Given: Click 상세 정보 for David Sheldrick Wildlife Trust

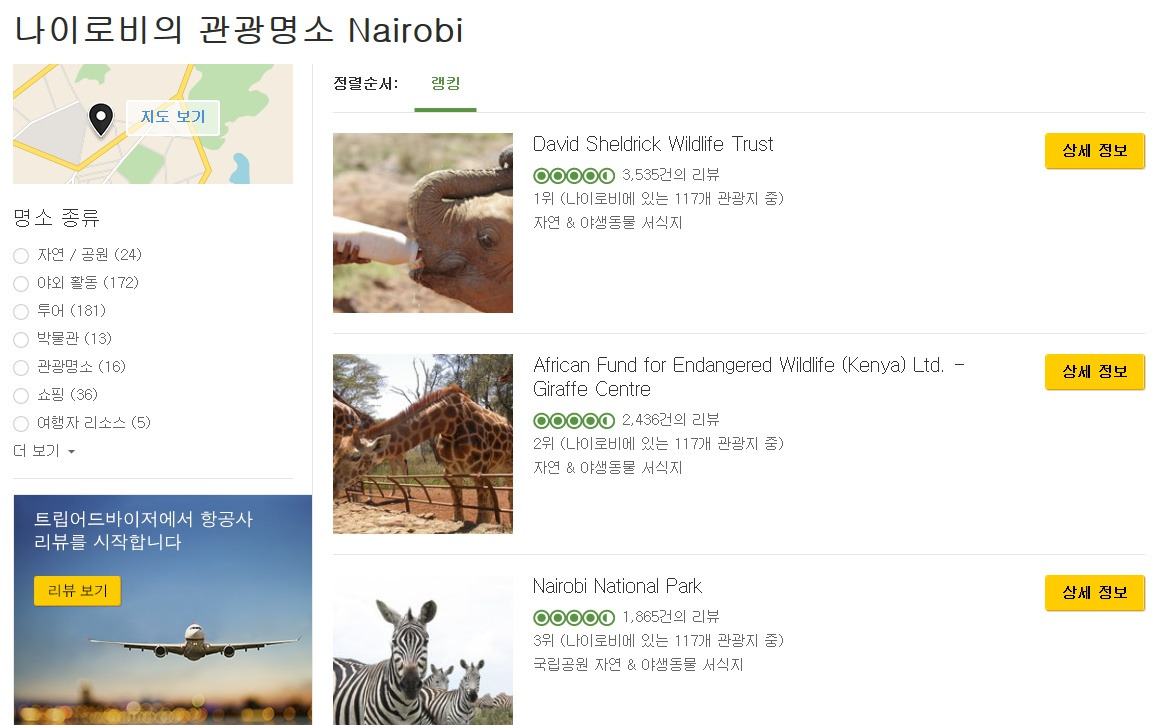Looking at the screenshot, I should [1094, 150].
